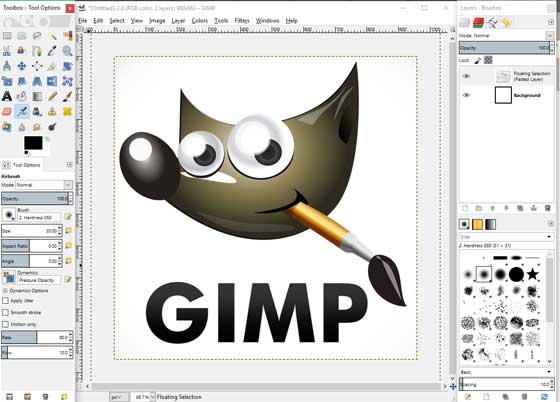Viewport: 560px width, 402px height.
Task: Open the Airbrush Mode dropdown
Action: (44, 185)
